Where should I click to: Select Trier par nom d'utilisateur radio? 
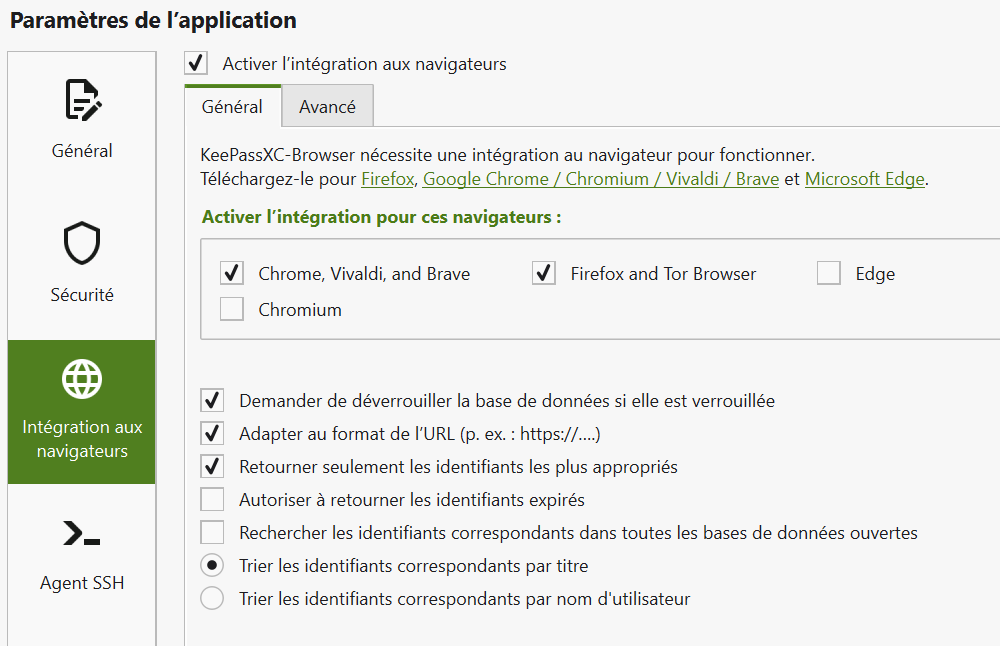point(212,598)
